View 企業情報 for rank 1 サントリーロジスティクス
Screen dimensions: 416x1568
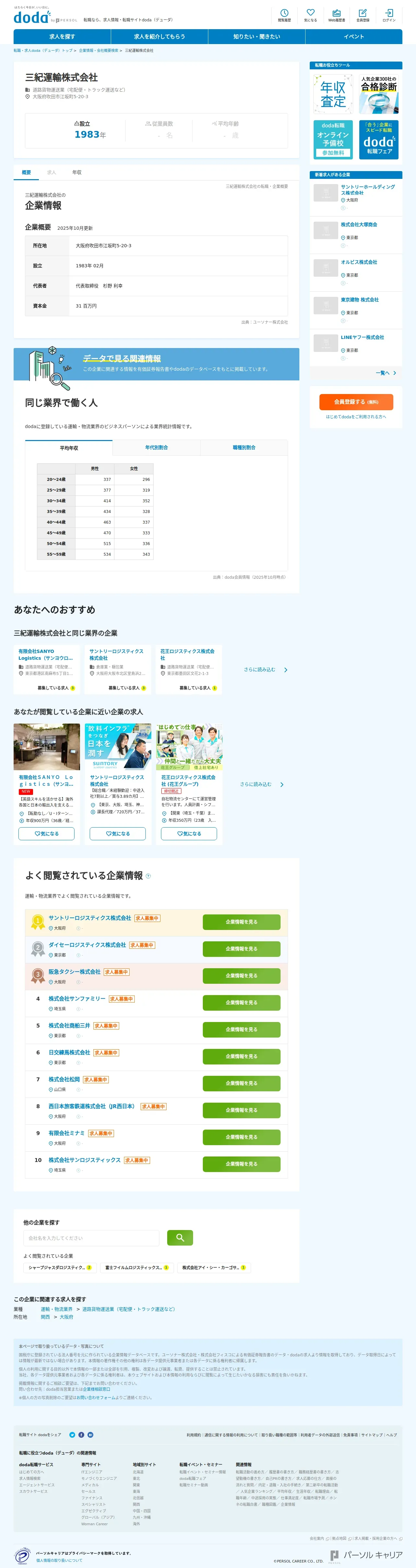[241, 922]
